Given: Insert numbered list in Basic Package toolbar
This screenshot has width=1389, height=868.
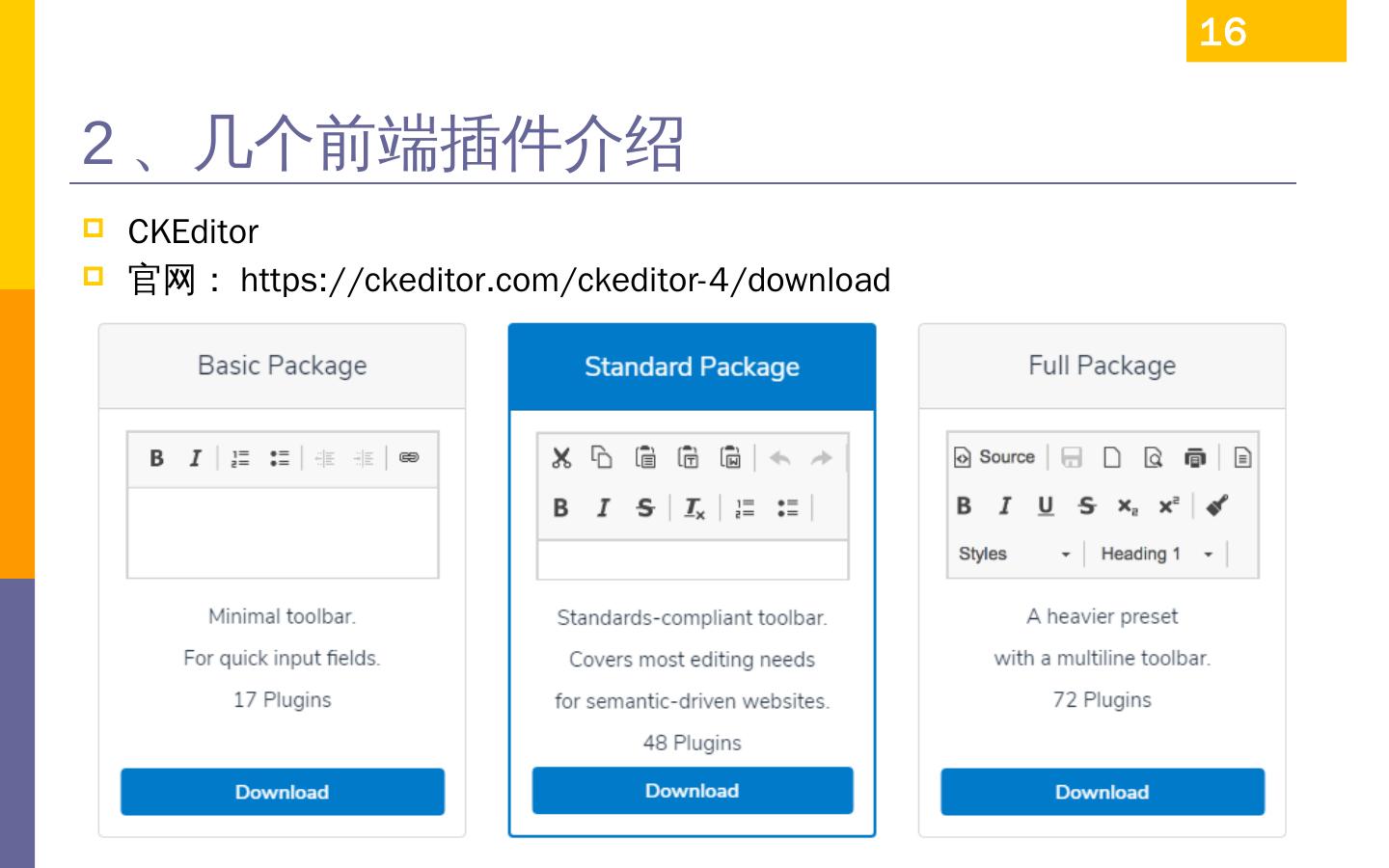Looking at the screenshot, I should [x=240, y=458].
